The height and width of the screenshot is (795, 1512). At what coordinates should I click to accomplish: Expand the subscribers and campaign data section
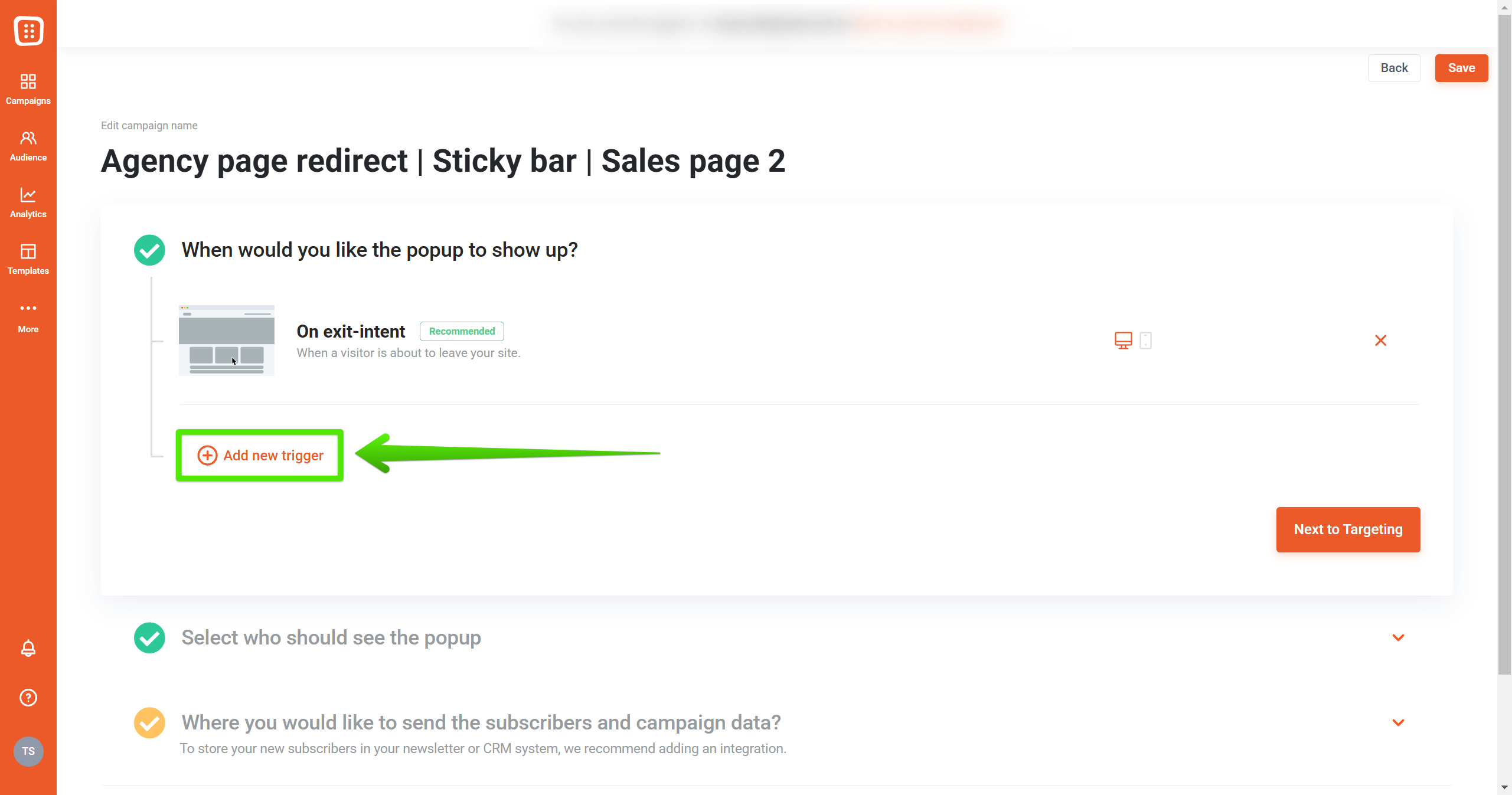tap(1398, 722)
